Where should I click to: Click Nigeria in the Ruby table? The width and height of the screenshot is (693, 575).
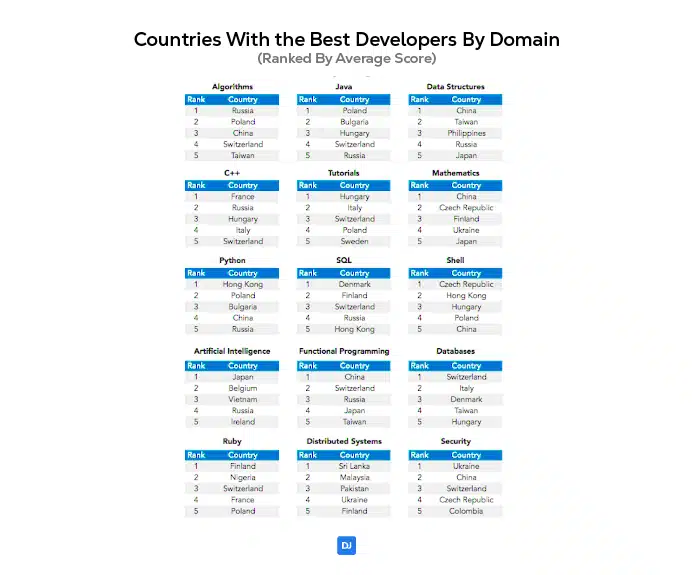click(x=242, y=477)
